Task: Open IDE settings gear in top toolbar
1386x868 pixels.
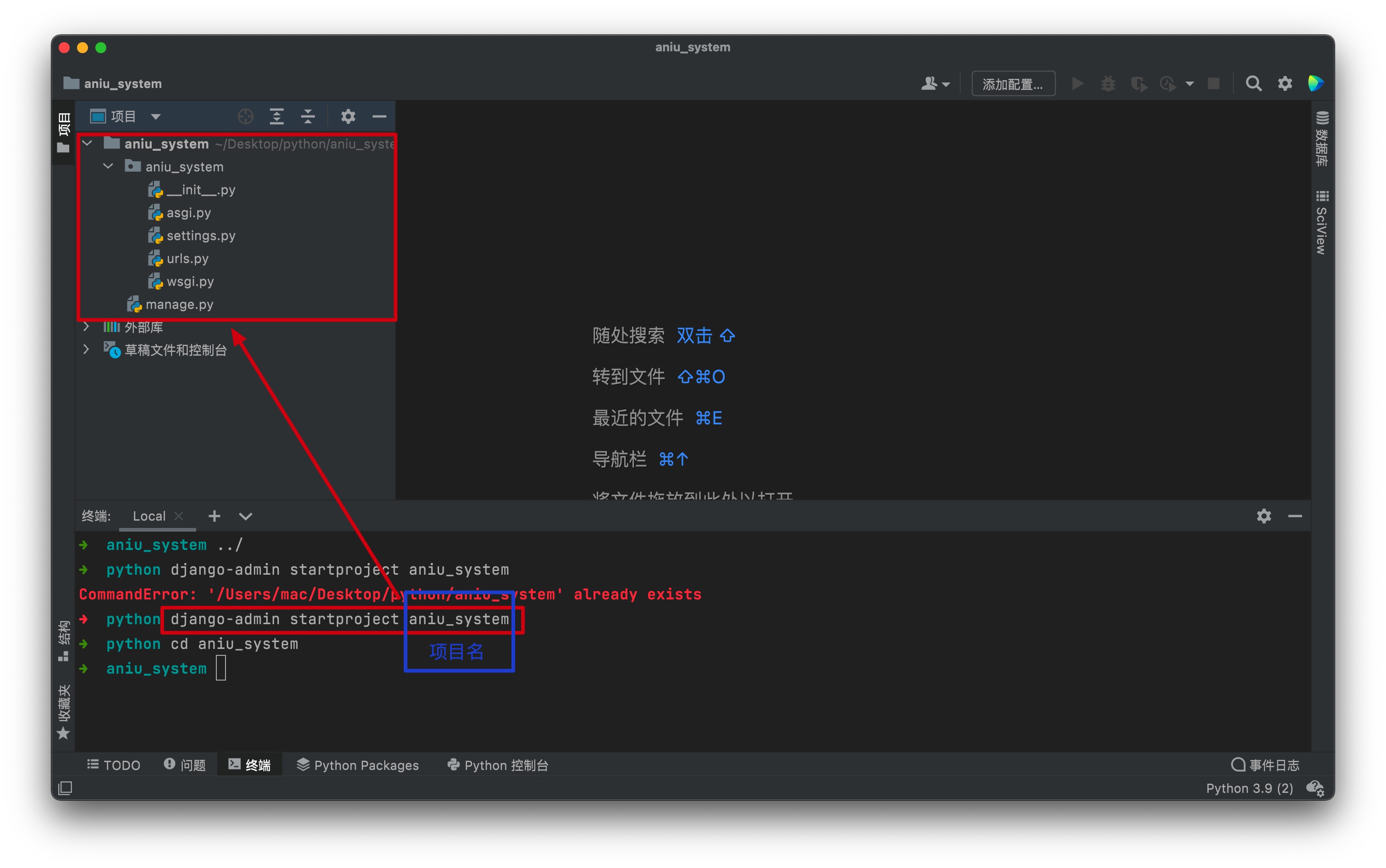Action: point(1284,84)
